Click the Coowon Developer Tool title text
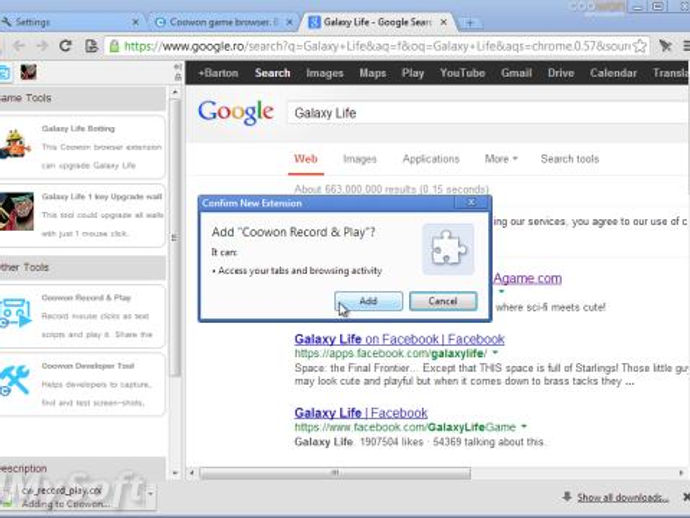690x518 pixels. (88, 366)
